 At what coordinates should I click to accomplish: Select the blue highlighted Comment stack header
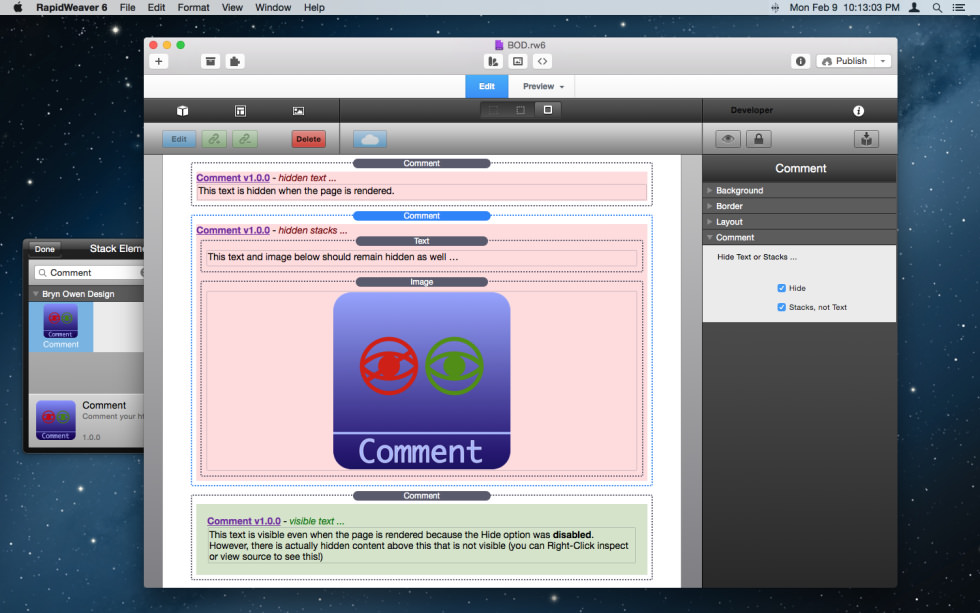[421, 216]
